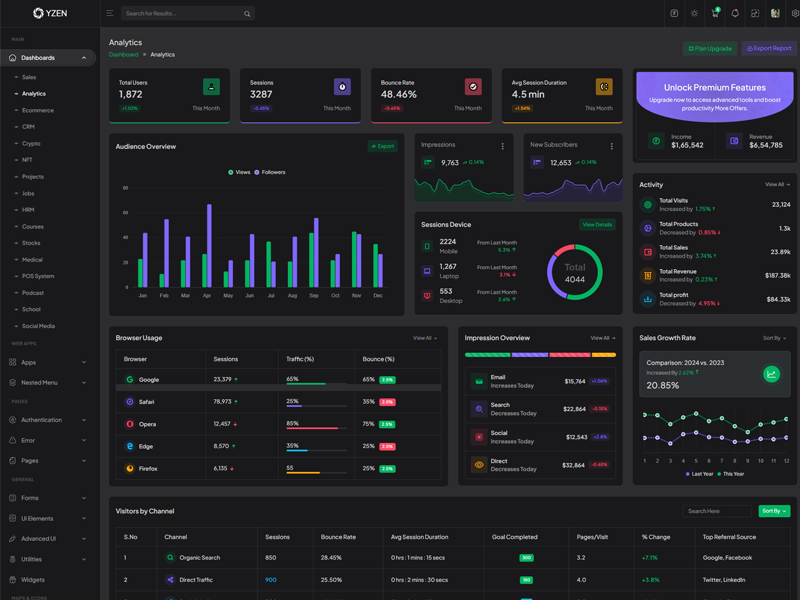
Task: Open notifications bell icon
Action: point(735,14)
